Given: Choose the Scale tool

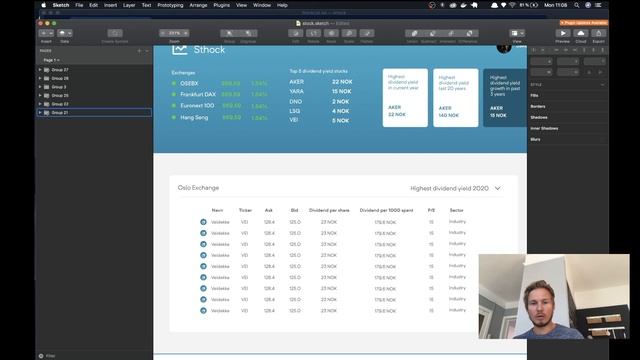Looking at the screenshot, I should tap(349, 33).
